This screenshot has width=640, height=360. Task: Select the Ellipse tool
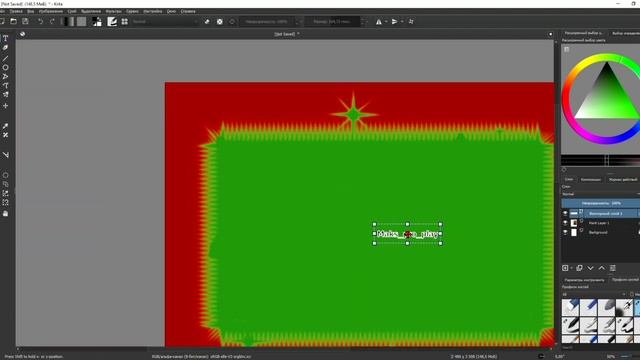(x=5, y=67)
